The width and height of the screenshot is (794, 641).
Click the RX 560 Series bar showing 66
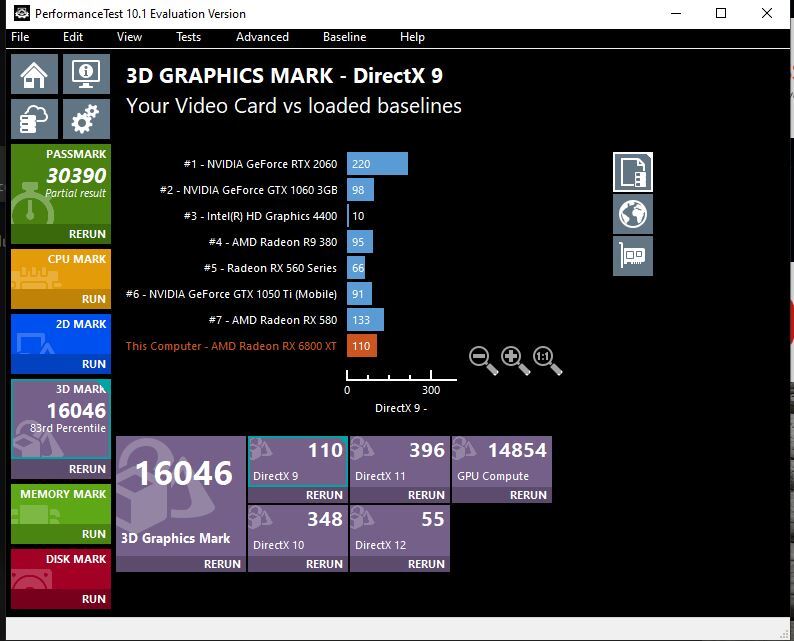356,268
